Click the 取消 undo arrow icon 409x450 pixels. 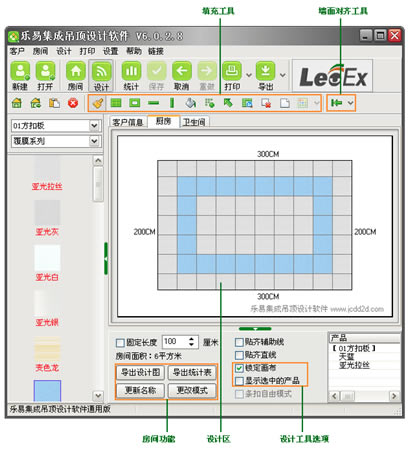coord(182,71)
